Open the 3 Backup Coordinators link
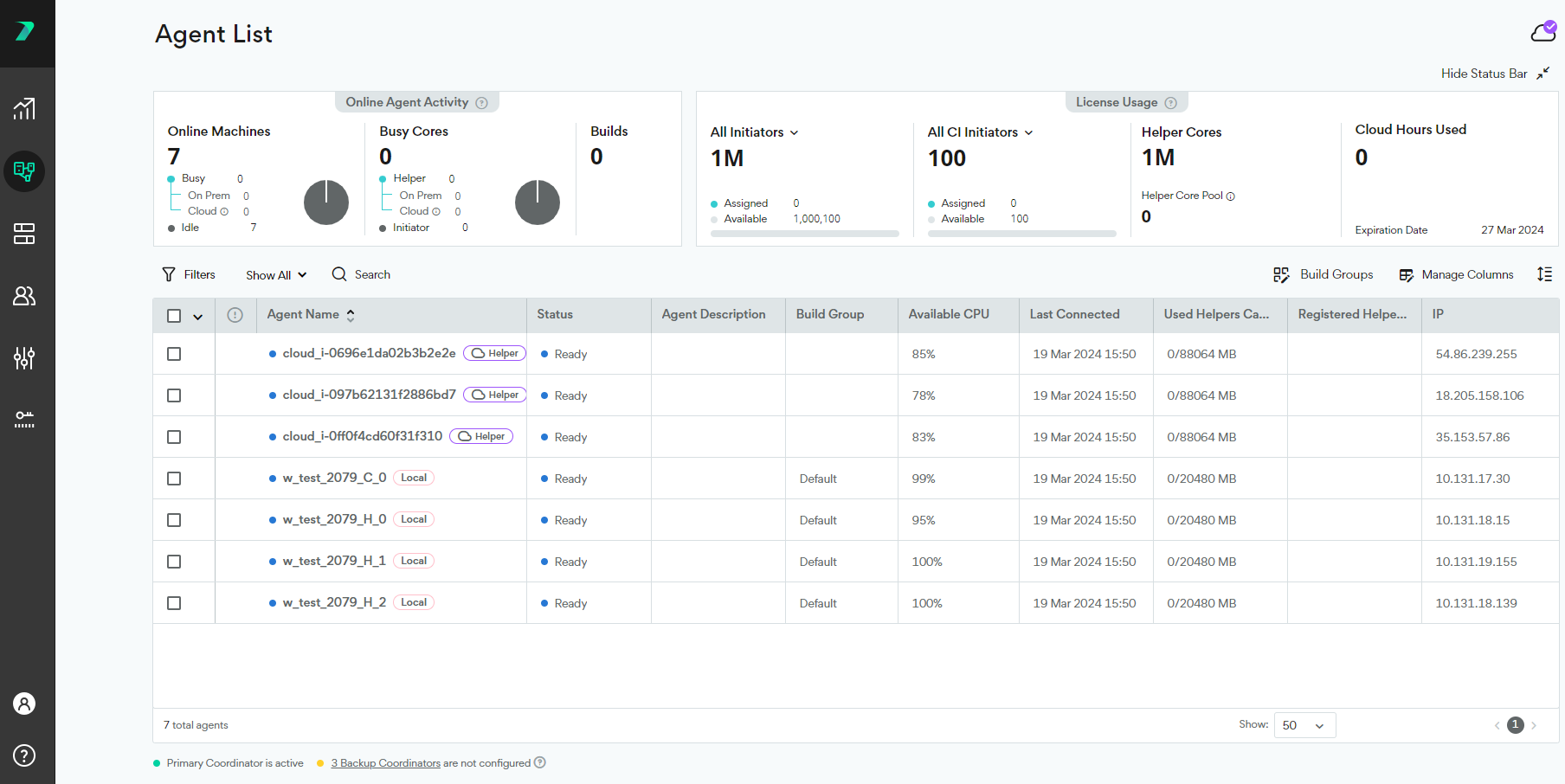Image resolution: width=1565 pixels, height=784 pixels. pyautogui.click(x=385, y=763)
